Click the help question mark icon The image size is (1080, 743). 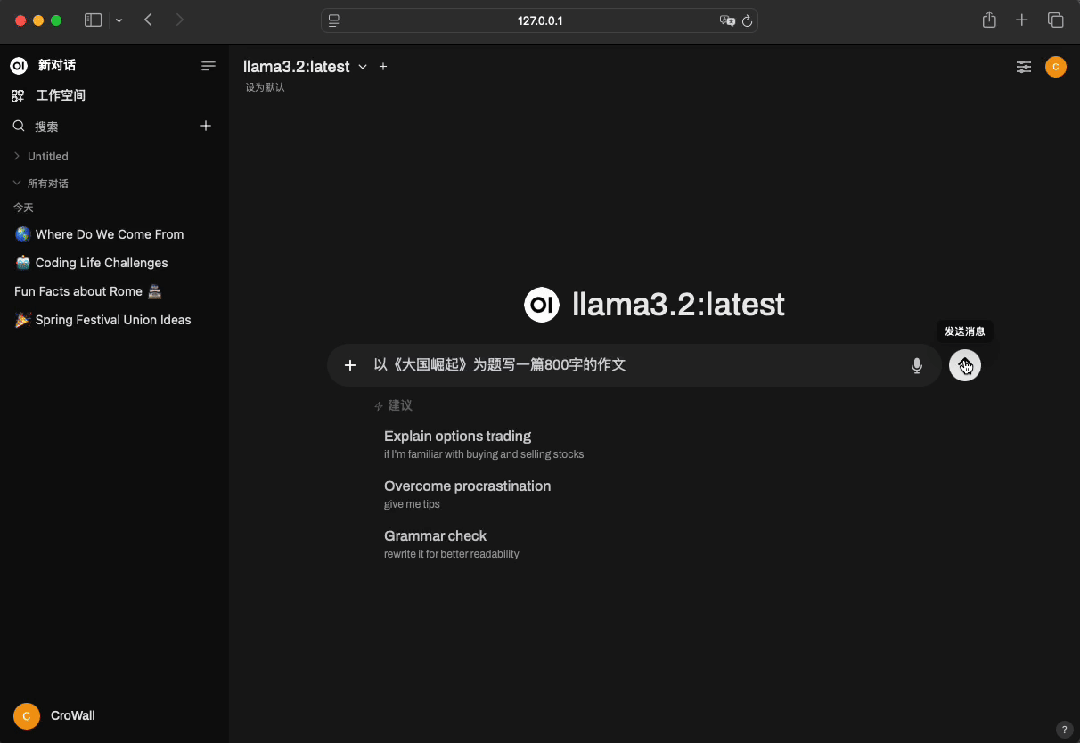[1063, 729]
